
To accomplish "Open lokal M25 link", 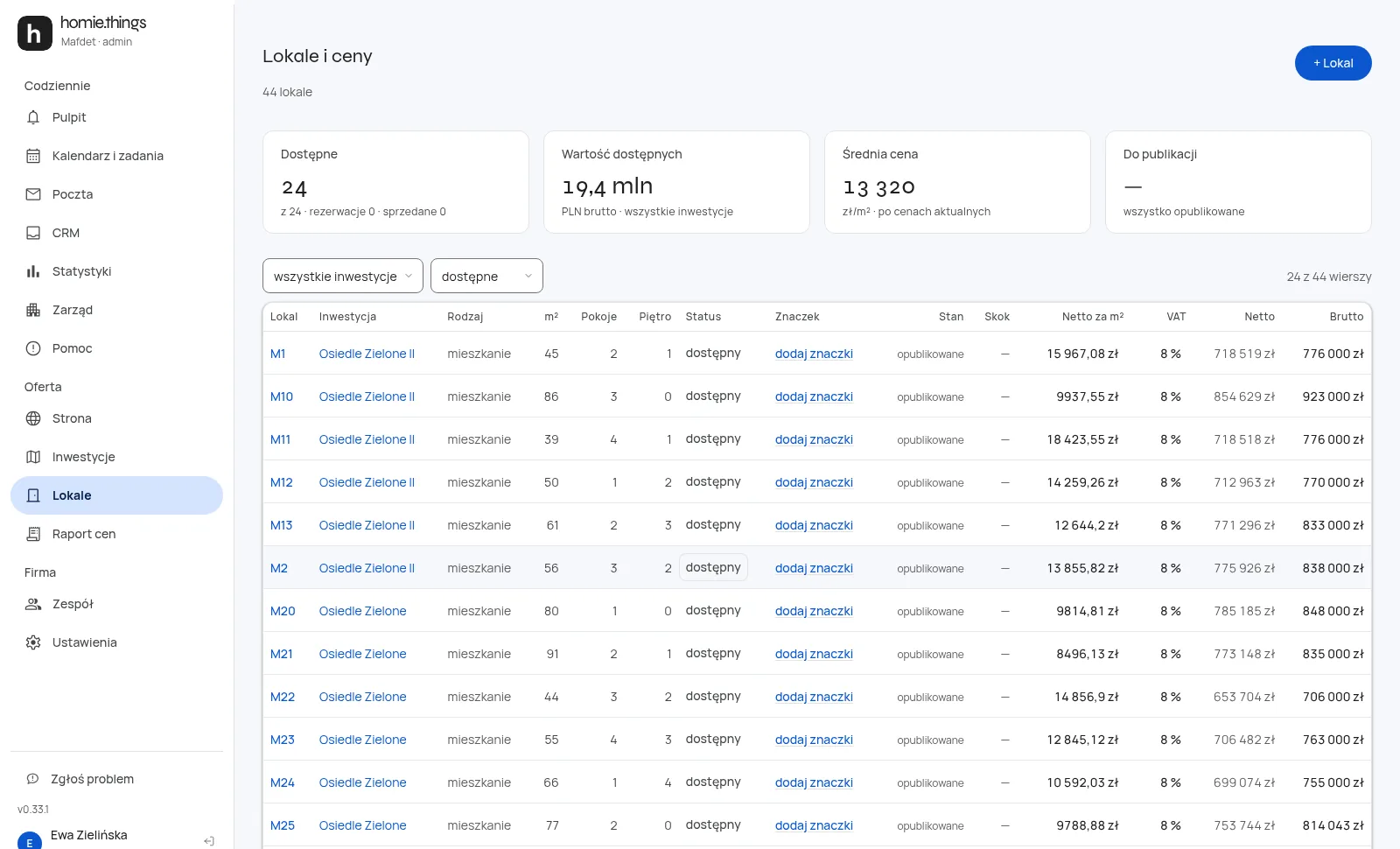I will pos(282,825).
